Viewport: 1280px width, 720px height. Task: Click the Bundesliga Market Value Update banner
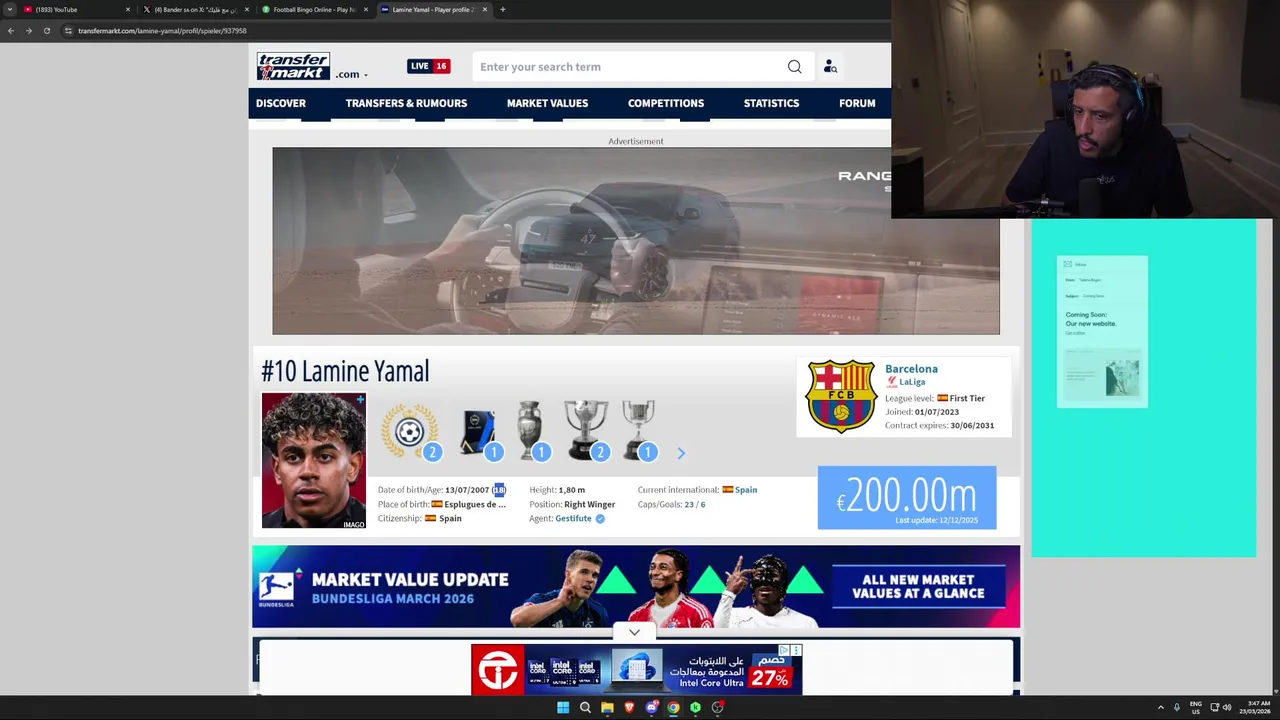pyautogui.click(x=636, y=587)
